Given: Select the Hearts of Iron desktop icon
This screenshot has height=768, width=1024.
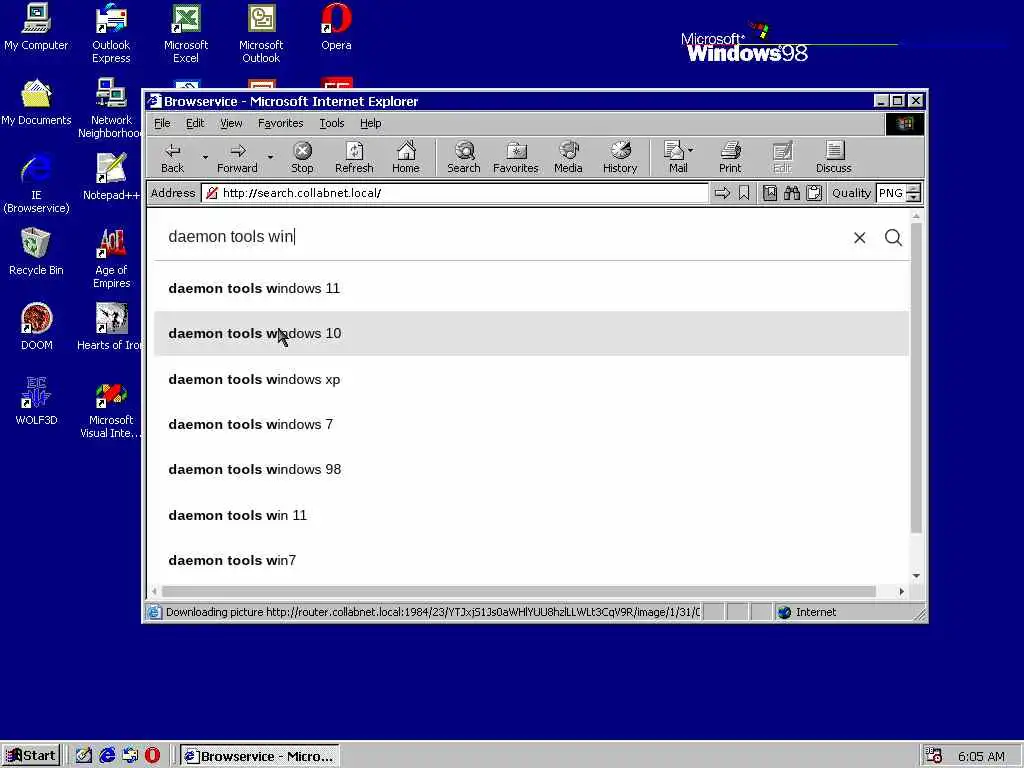Looking at the screenshot, I should [110, 327].
